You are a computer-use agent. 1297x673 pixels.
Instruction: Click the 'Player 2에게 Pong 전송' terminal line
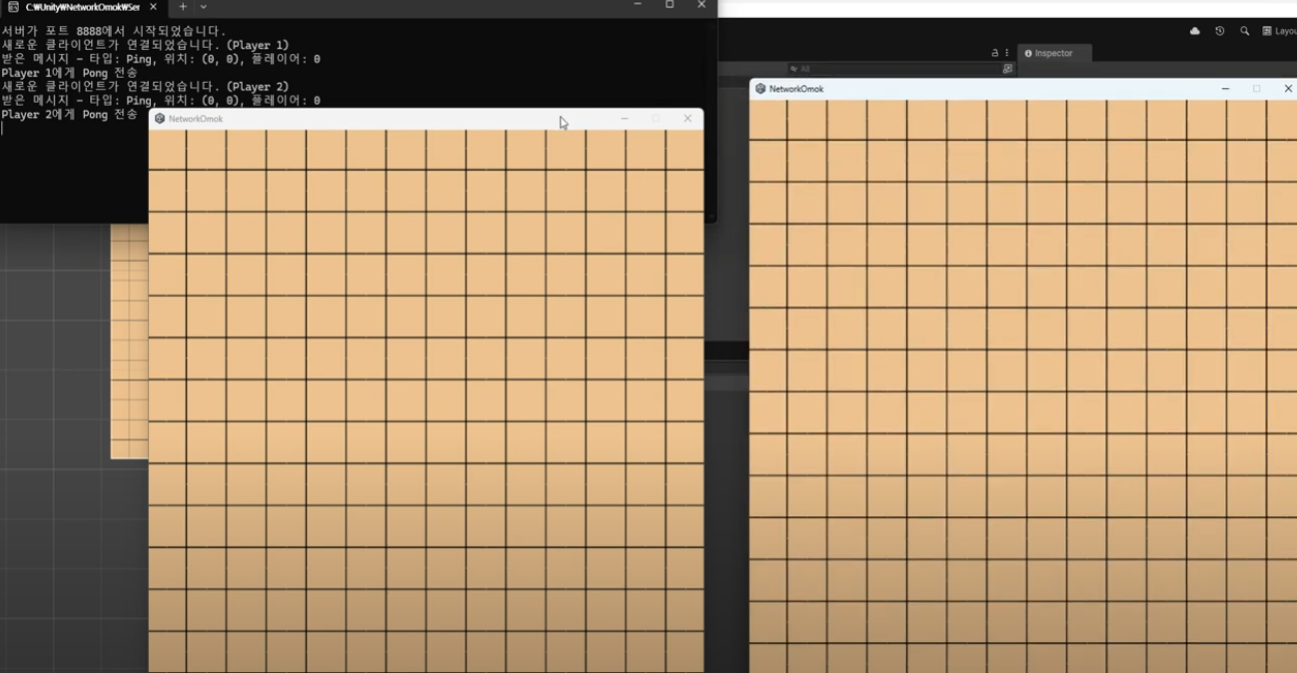coord(70,115)
